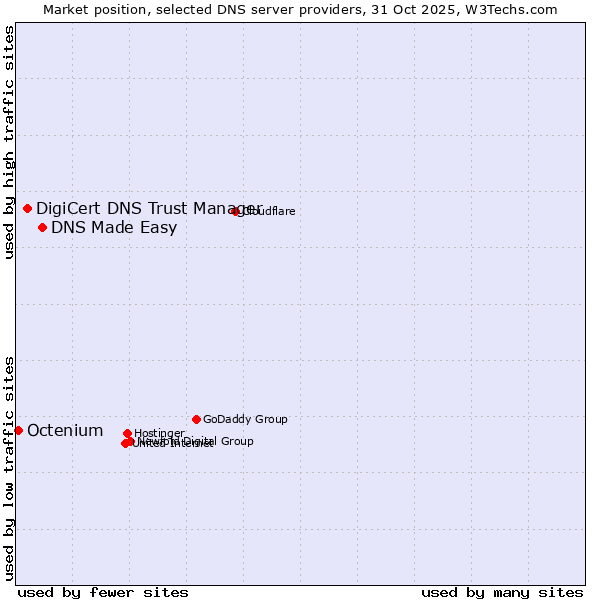Image resolution: width=600 pixels, height=600 pixels.
Task: Click the 'used by fewer sites' axis label
Action: click(103, 592)
